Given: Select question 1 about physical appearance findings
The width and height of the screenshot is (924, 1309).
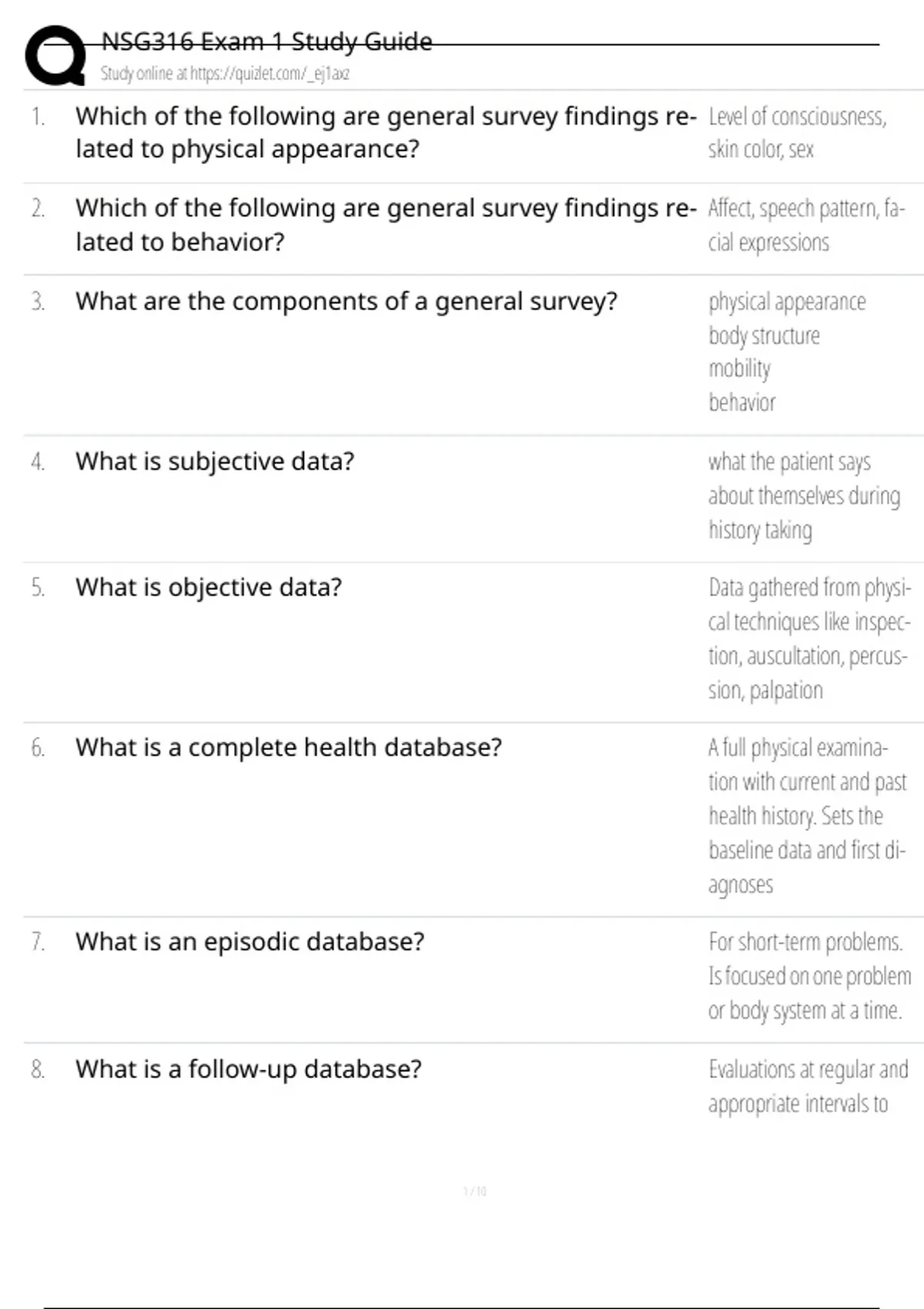Looking at the screenshot, I should coord(385,132).
